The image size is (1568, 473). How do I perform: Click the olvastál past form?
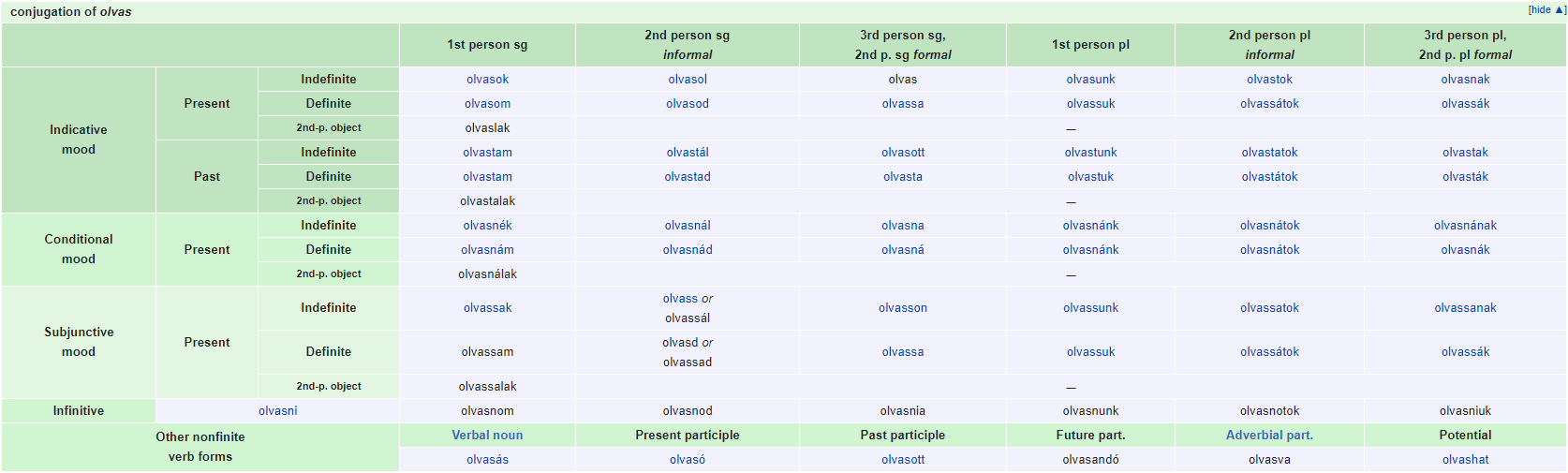[688, 153]
